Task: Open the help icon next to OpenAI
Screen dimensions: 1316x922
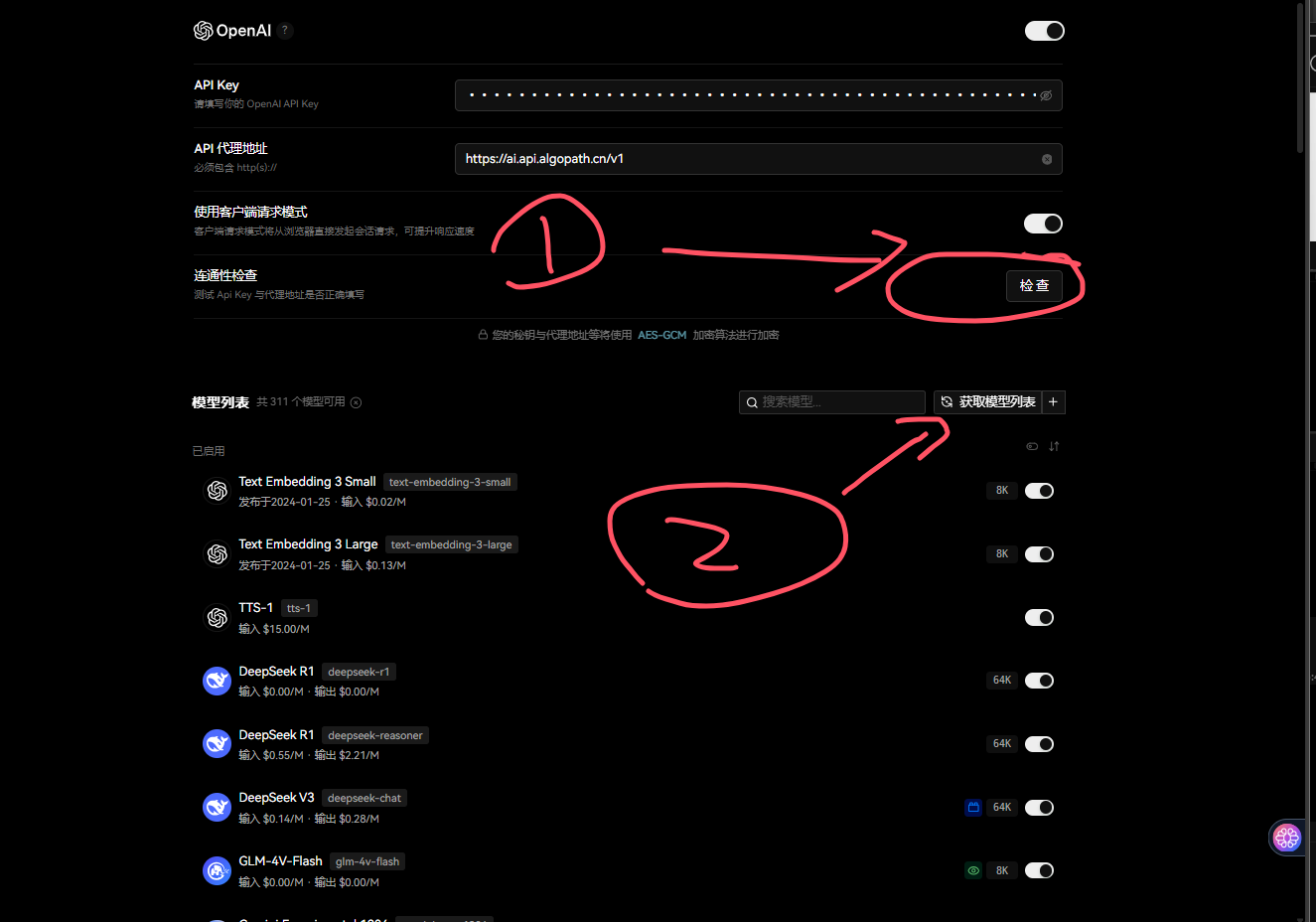Action: [285, 31]
